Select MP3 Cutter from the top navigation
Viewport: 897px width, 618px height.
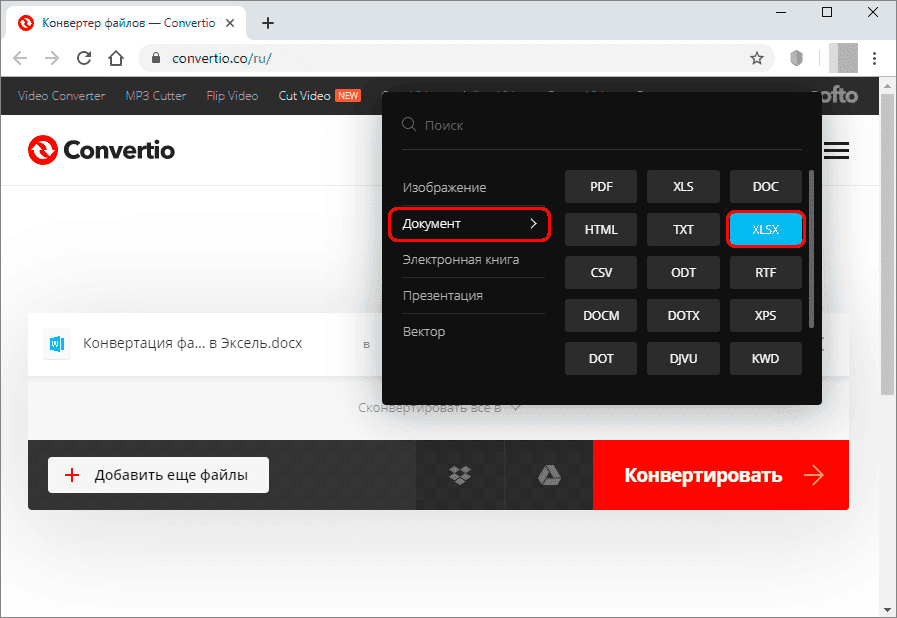pyautogui.click(x=155, y=95)
